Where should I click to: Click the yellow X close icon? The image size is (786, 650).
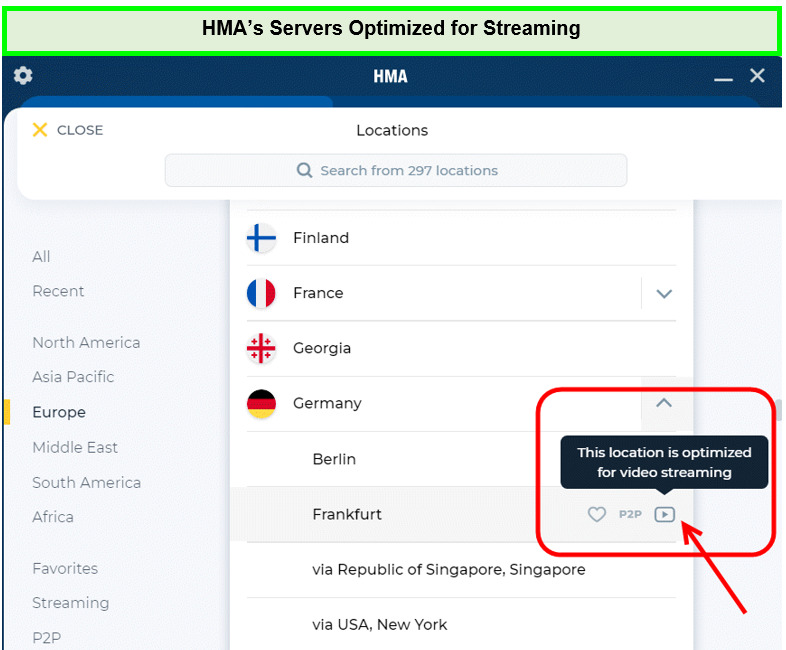coord(40,130)
